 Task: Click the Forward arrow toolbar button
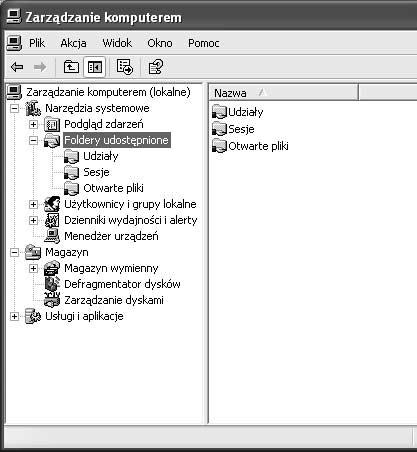pos(40,67)
